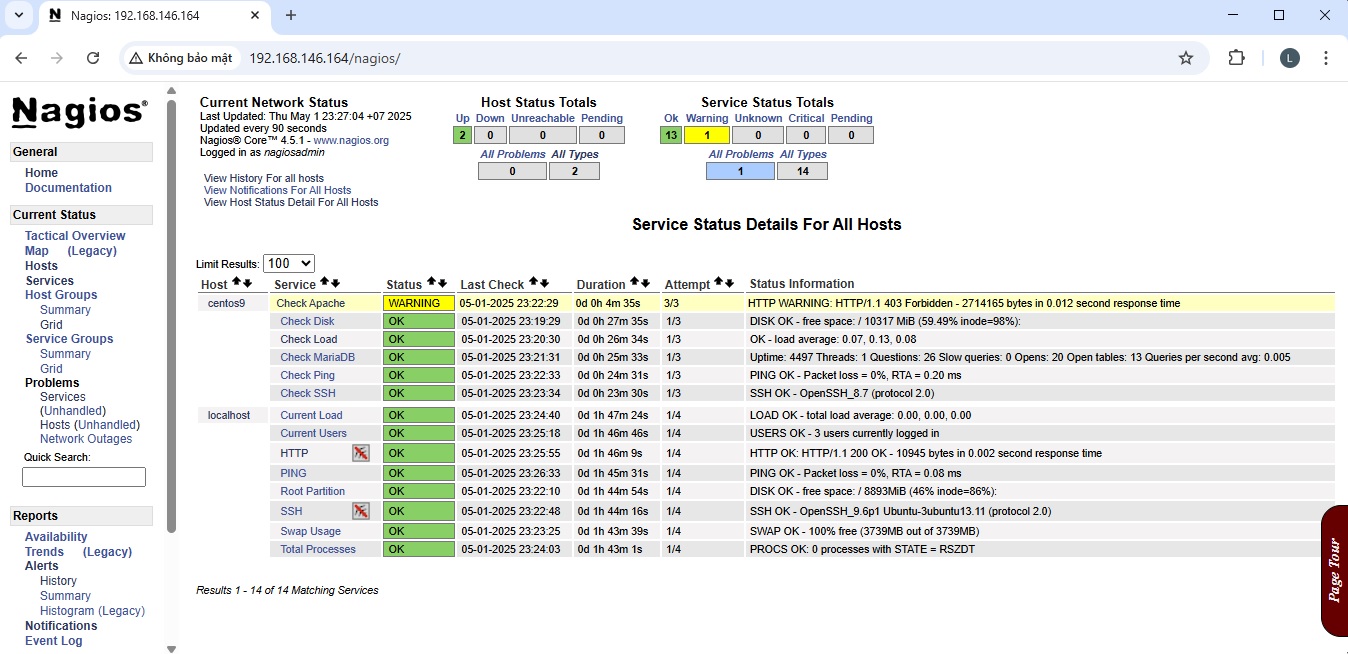Sort Last Check column ascending via up arrow

(x=533, y=284)
